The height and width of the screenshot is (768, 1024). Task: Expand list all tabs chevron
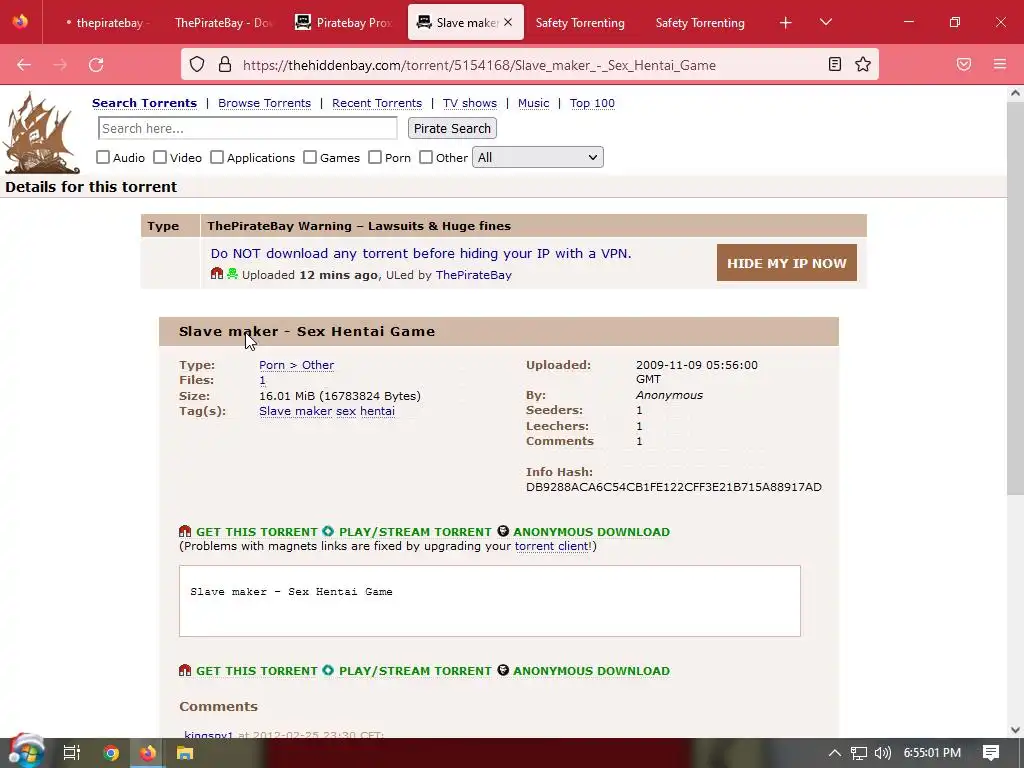tap(825, 22)
